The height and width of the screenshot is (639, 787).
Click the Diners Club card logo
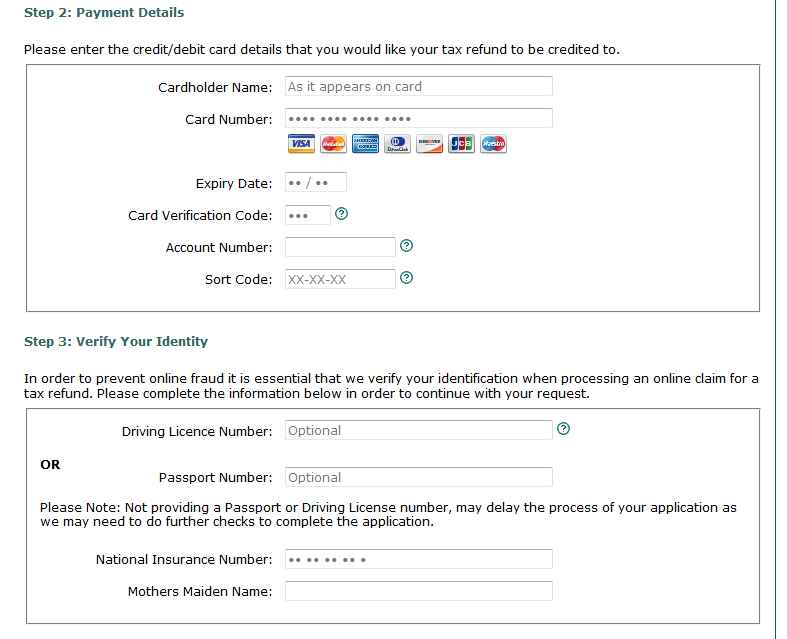(397, 144)
